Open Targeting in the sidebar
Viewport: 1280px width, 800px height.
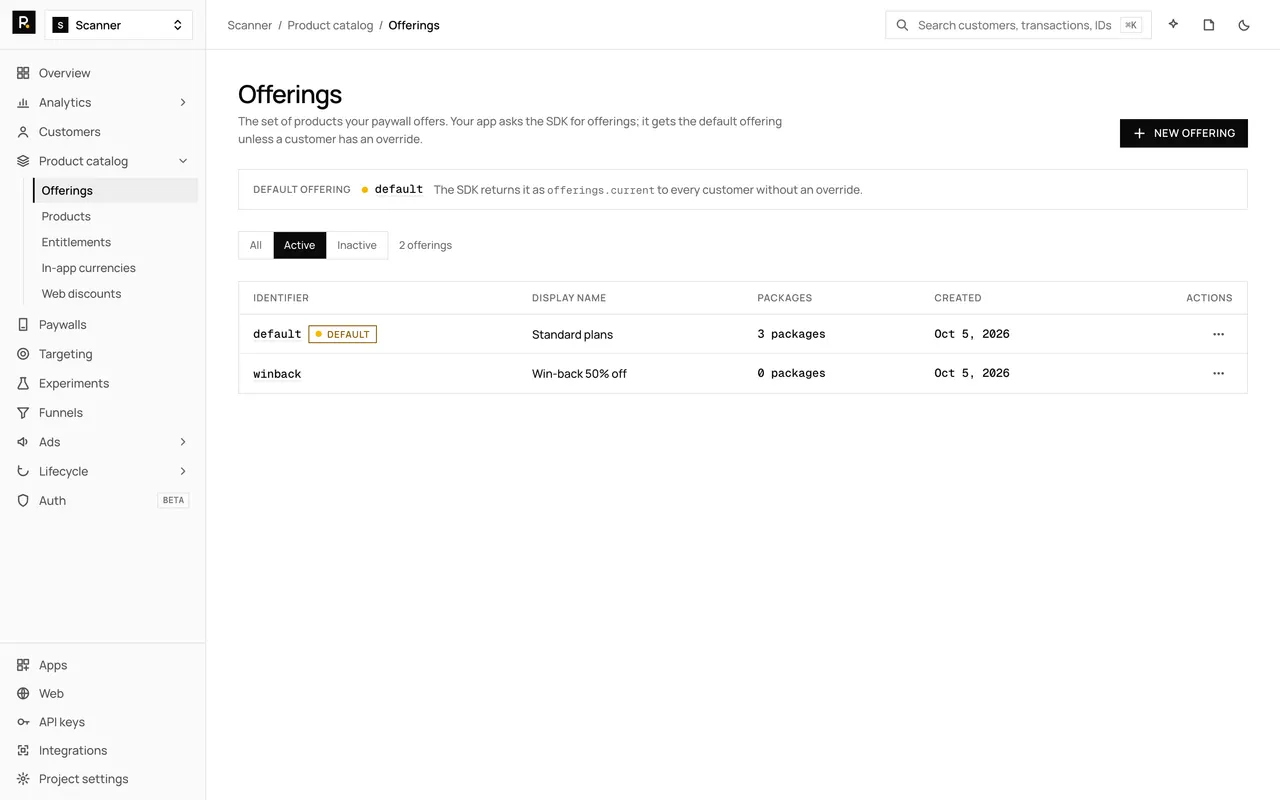(x=103, y=354)
